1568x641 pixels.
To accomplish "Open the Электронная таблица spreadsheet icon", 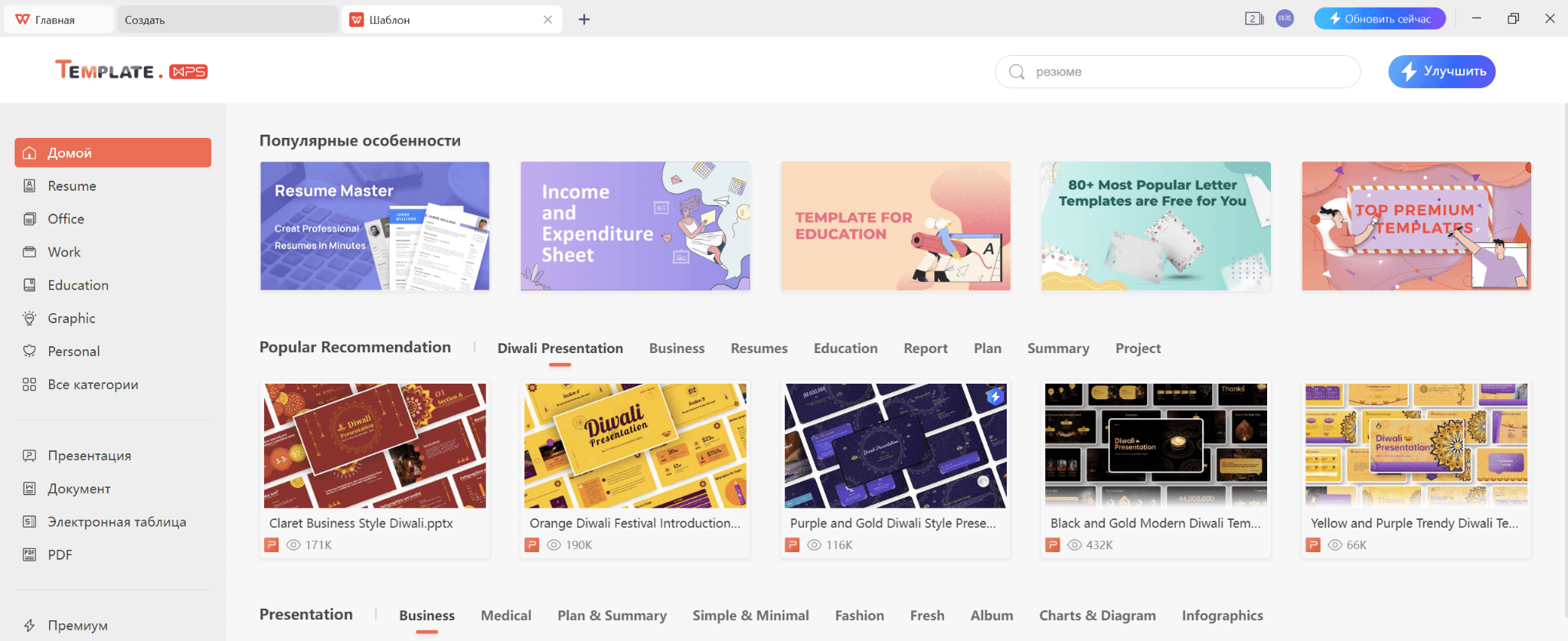I will pos(29,522).
